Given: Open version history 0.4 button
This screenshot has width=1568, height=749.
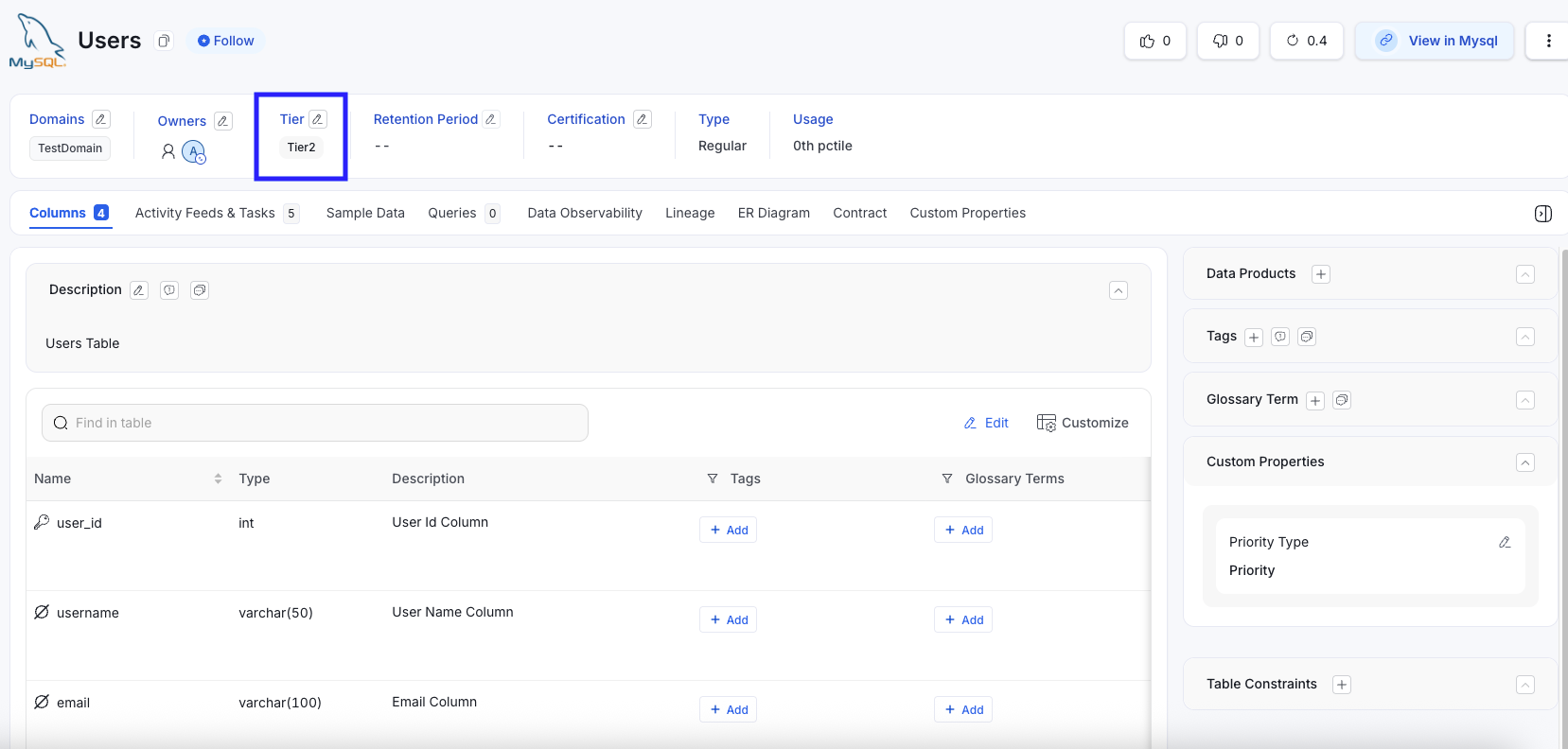Looking at the screenshot, I should pos(1307,41).
